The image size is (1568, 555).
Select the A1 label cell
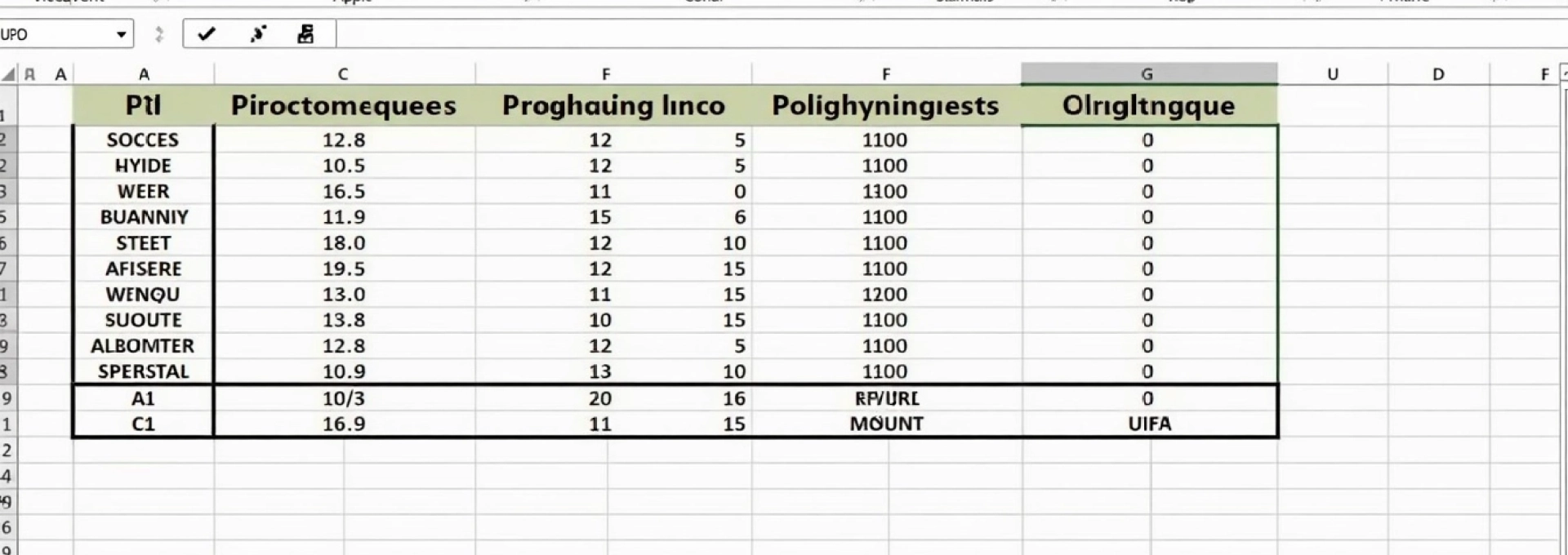144,398
